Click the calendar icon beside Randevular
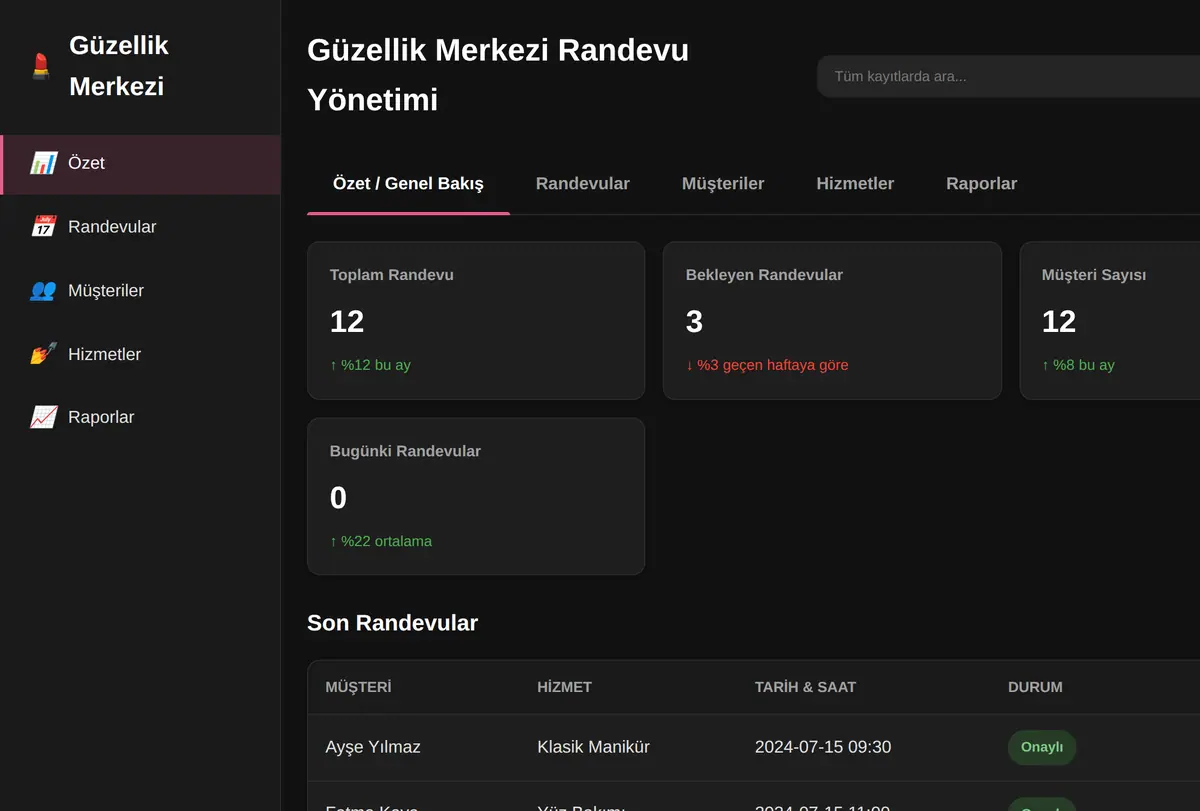Viewport: 1200px width, 811px height. [44, 227]
